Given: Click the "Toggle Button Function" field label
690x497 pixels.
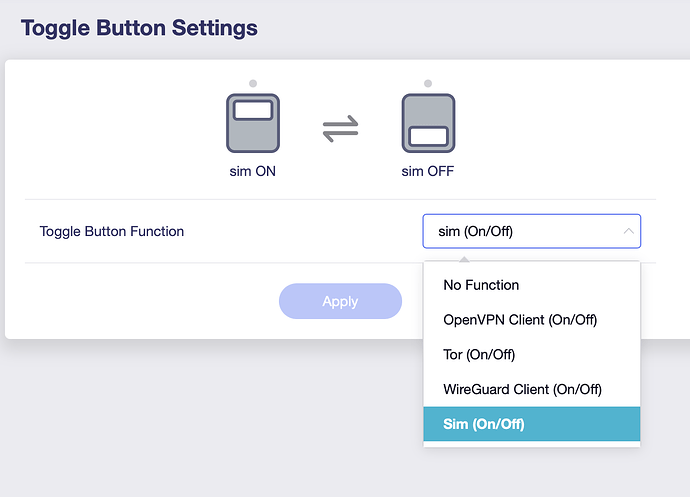Looking at the screenshot, I should [x=112, y=231].
